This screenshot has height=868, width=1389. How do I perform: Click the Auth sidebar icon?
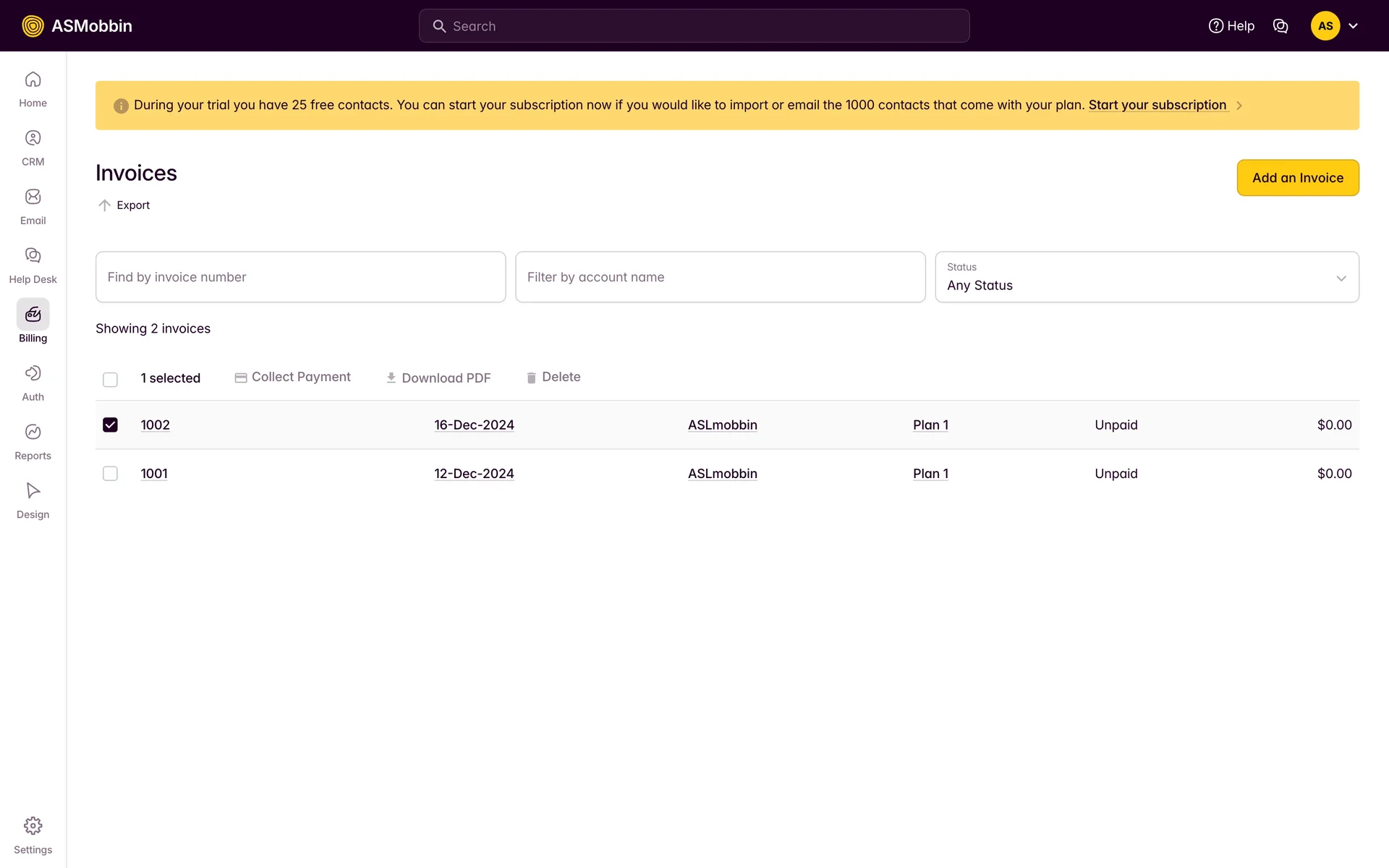click(x=33, y=383)
